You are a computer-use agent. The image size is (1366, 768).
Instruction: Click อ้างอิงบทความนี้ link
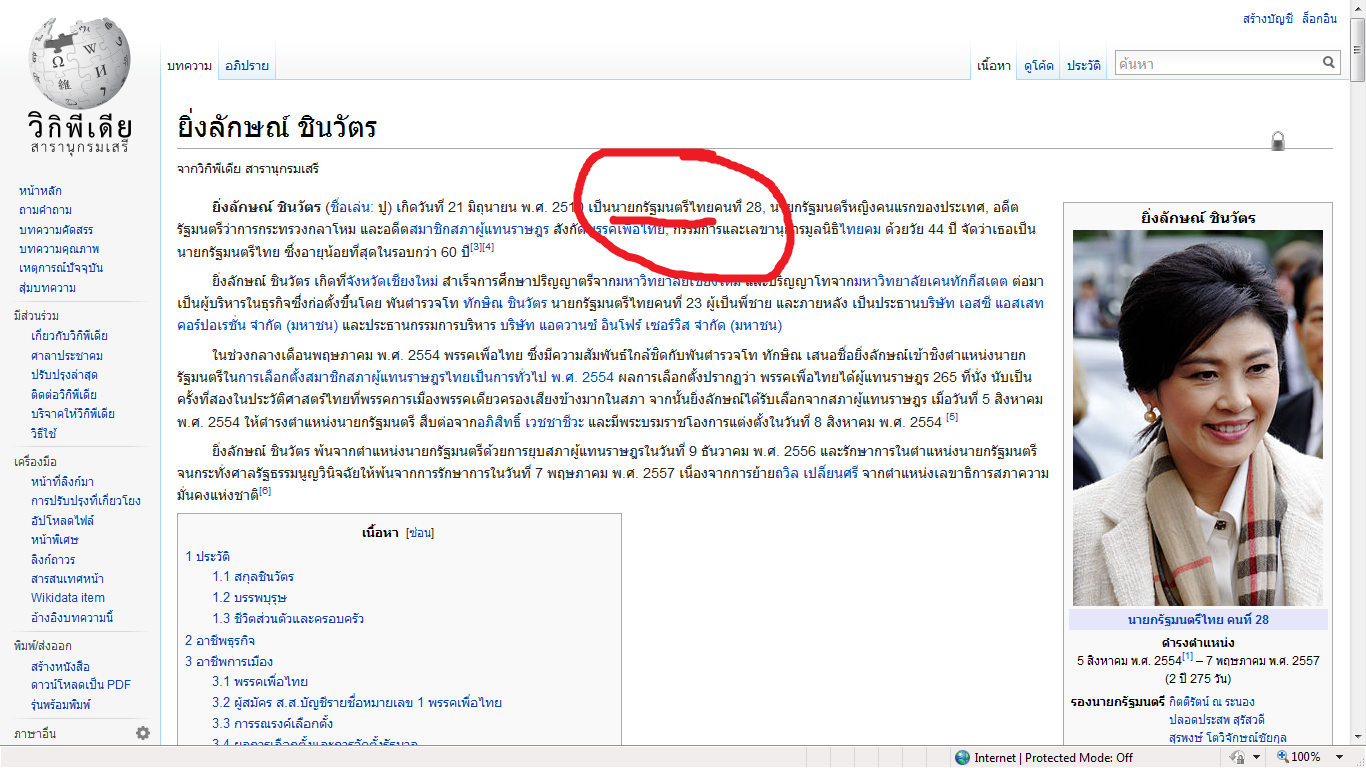[72, 617]
